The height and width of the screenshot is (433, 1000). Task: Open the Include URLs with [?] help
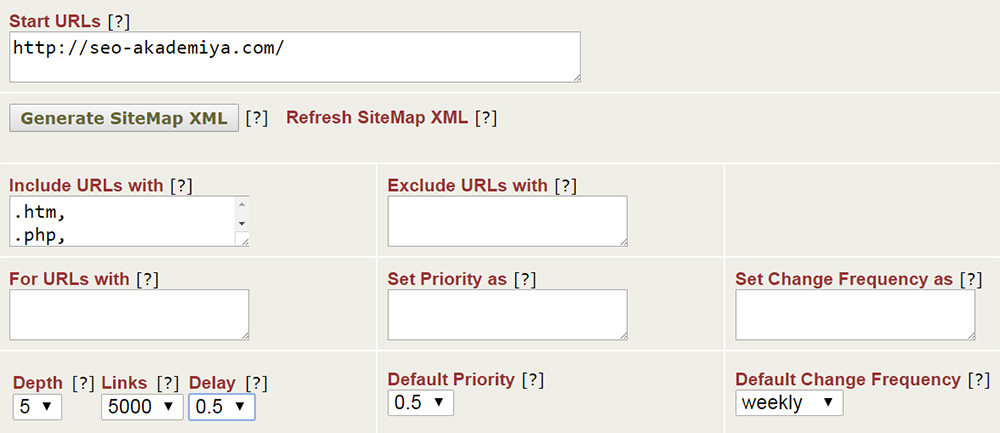pyautogui.click(x=181, y=185)
